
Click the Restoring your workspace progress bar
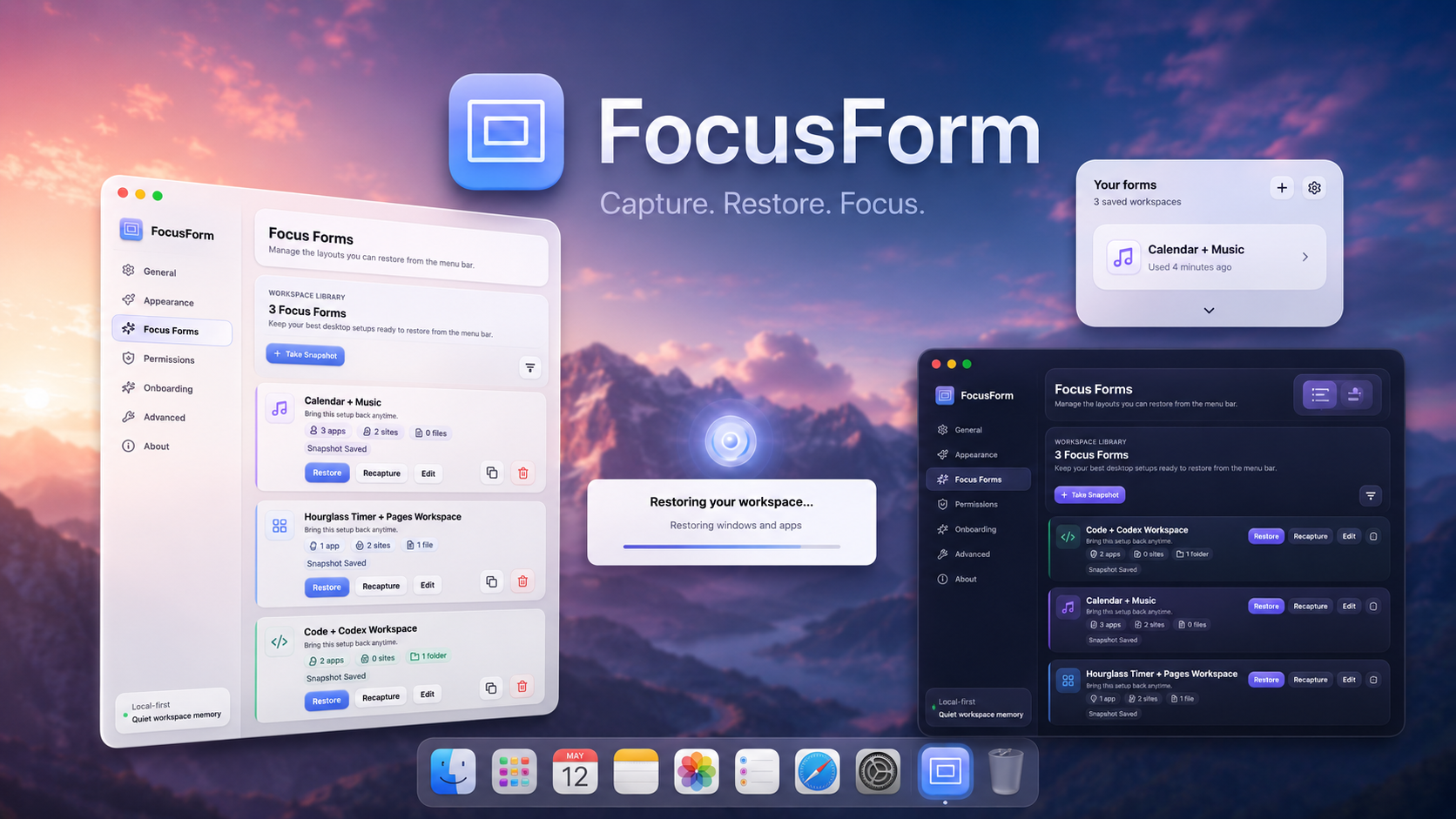[731, 547]
